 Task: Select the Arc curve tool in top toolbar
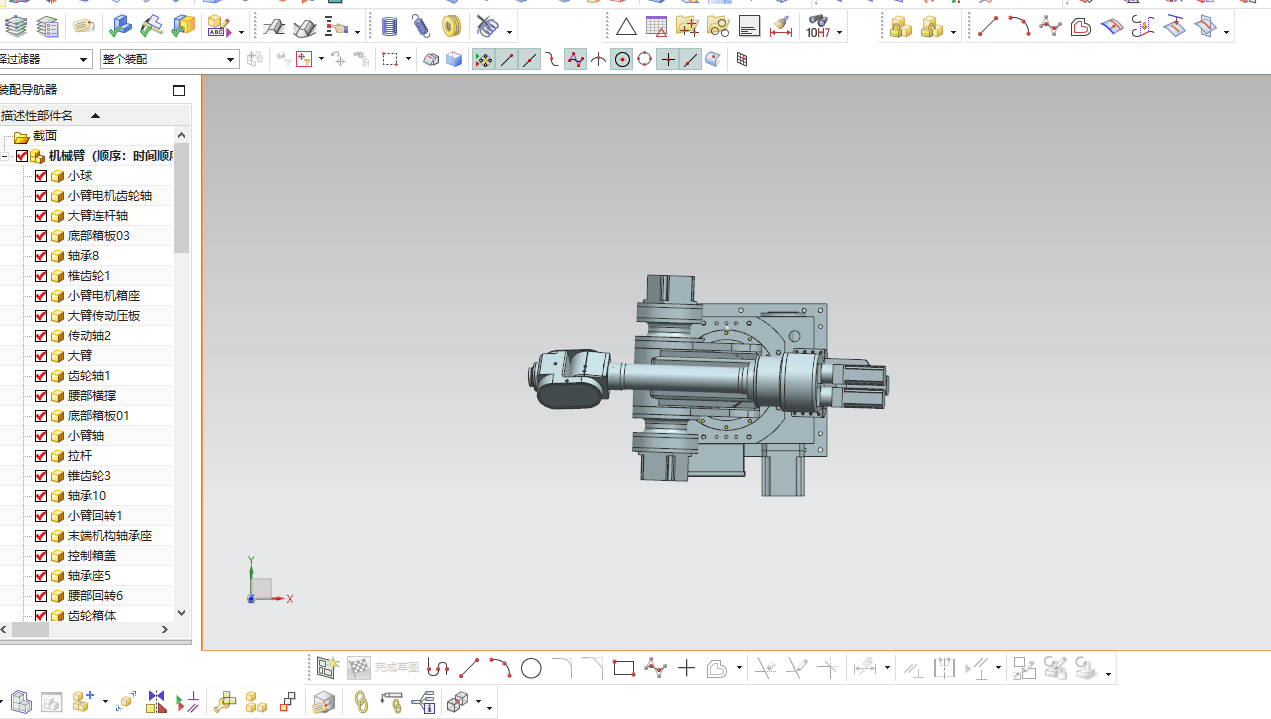pos(1019,27)
